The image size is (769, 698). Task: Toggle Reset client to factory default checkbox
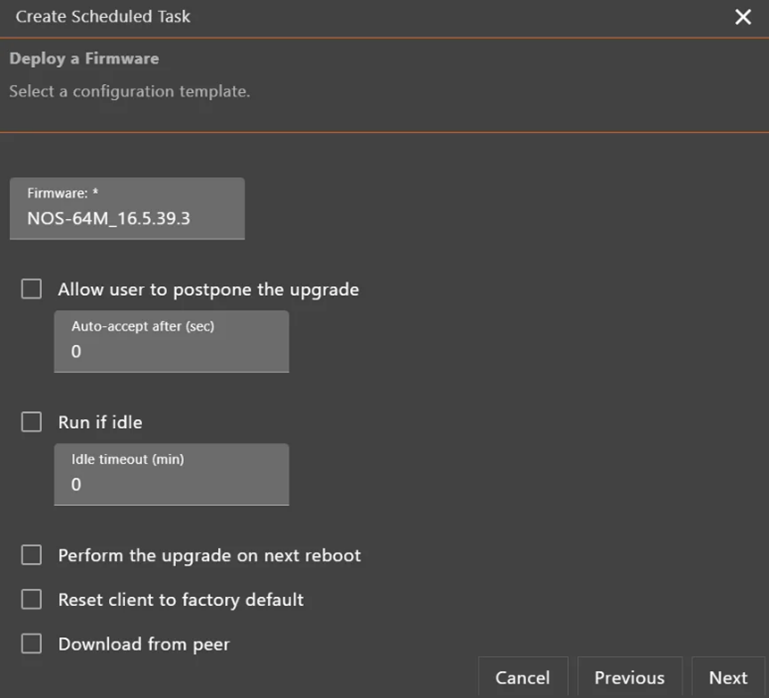click(32, 599)
